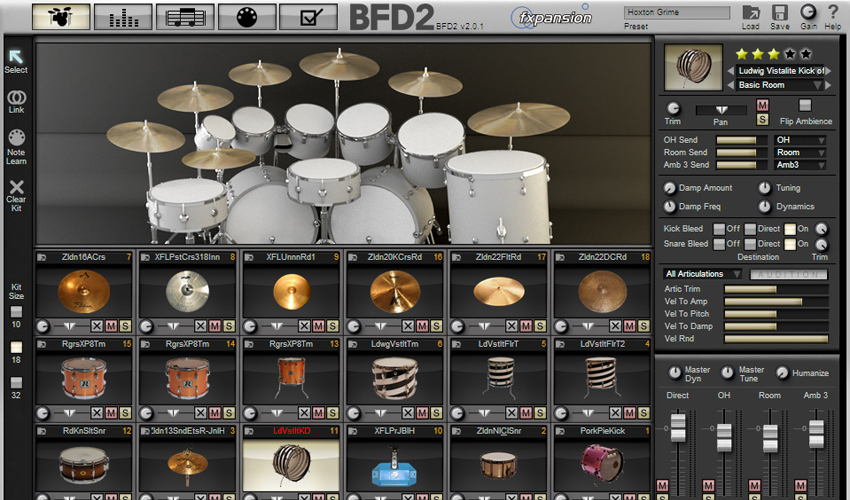Select the XFLPstCrs318Inn cymbal slot

187,292
